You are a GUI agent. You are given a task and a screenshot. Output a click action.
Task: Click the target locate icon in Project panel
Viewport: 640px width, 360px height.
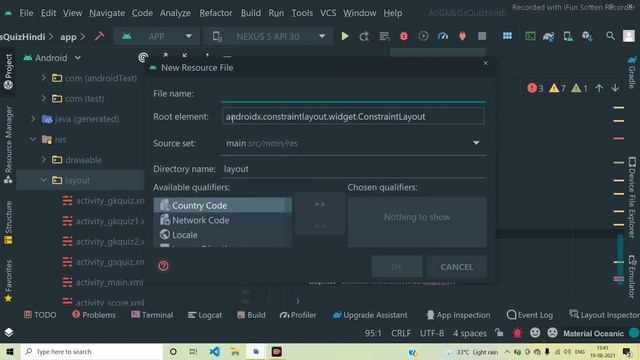(x=143, y=58)
